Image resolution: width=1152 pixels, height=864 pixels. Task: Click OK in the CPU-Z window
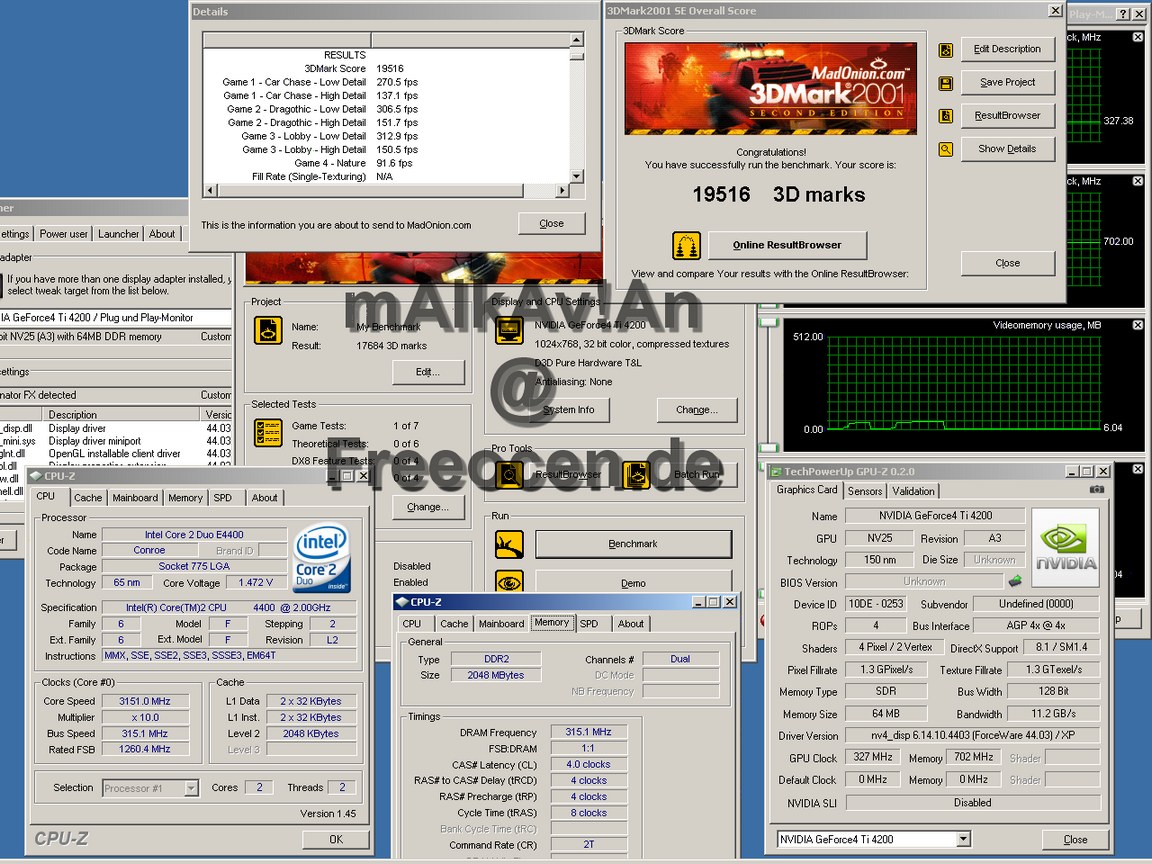[336, 839]
